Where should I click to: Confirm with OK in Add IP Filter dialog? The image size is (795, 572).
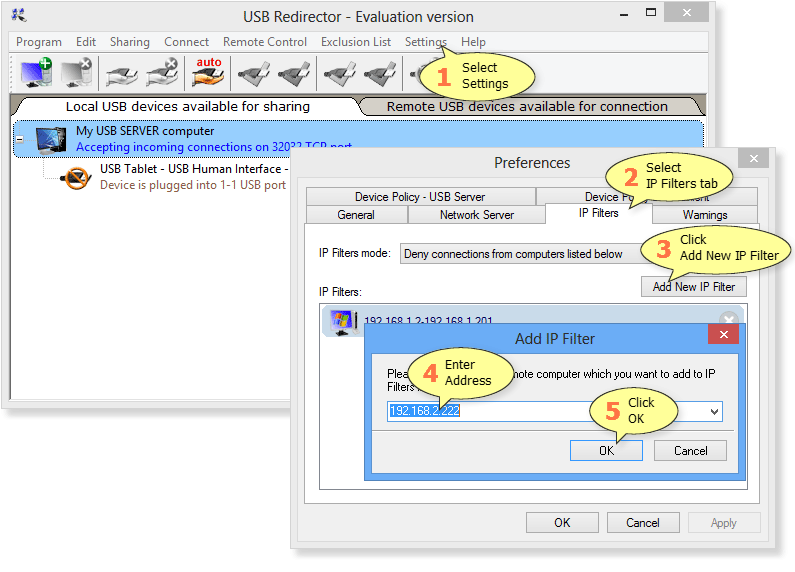[x=606, y=451]
